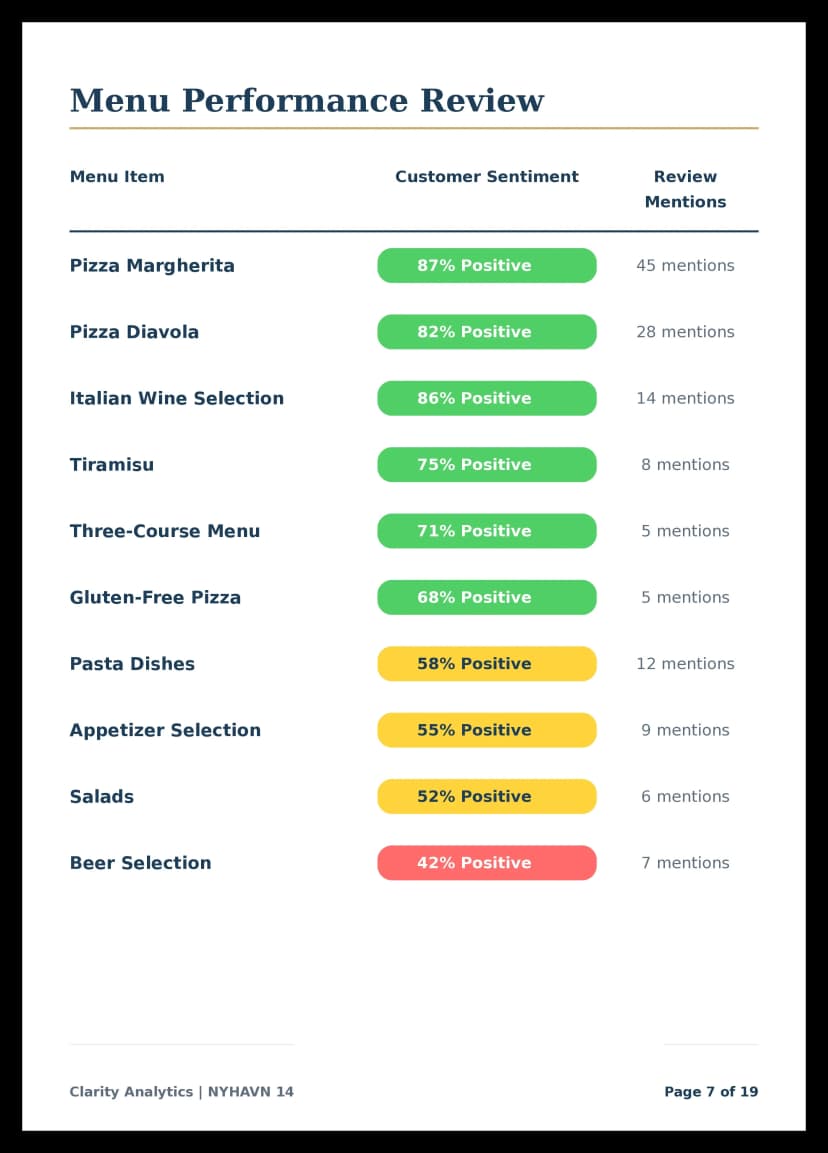The height and width of the screenshot is (1153, 828).
Task: Click the Clarity Analytics footer text
Action: pos(181,1092)
